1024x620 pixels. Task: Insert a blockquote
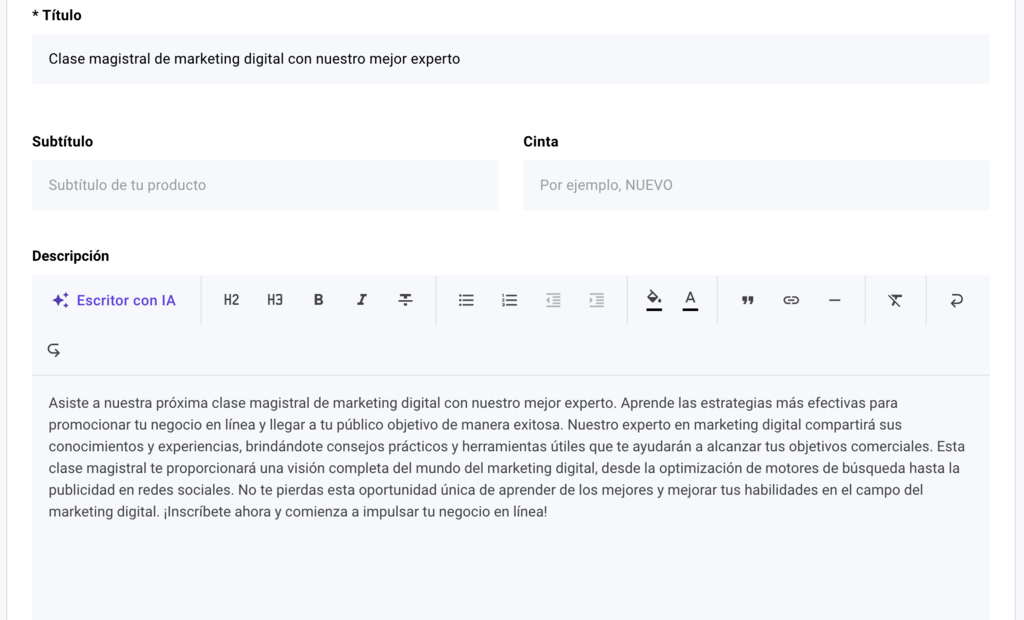click(x=748, y=299)
